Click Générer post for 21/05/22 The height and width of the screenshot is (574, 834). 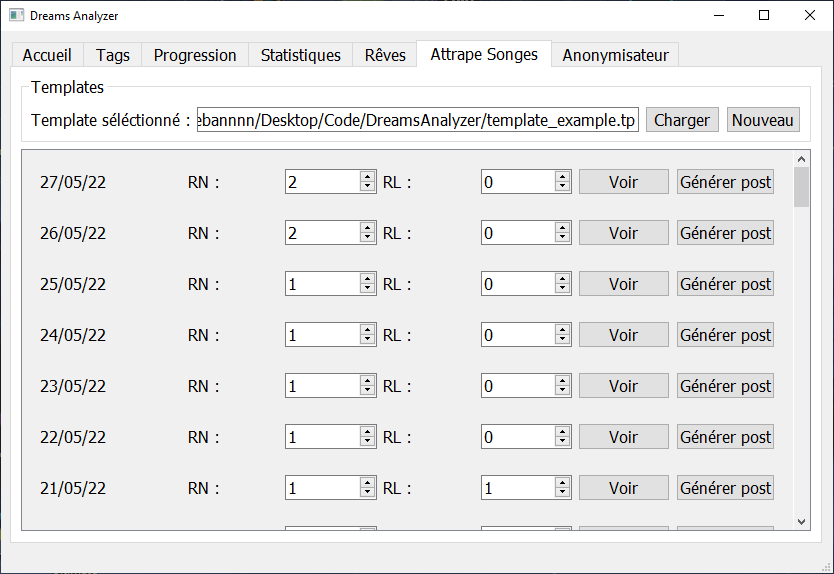(725, 488)
